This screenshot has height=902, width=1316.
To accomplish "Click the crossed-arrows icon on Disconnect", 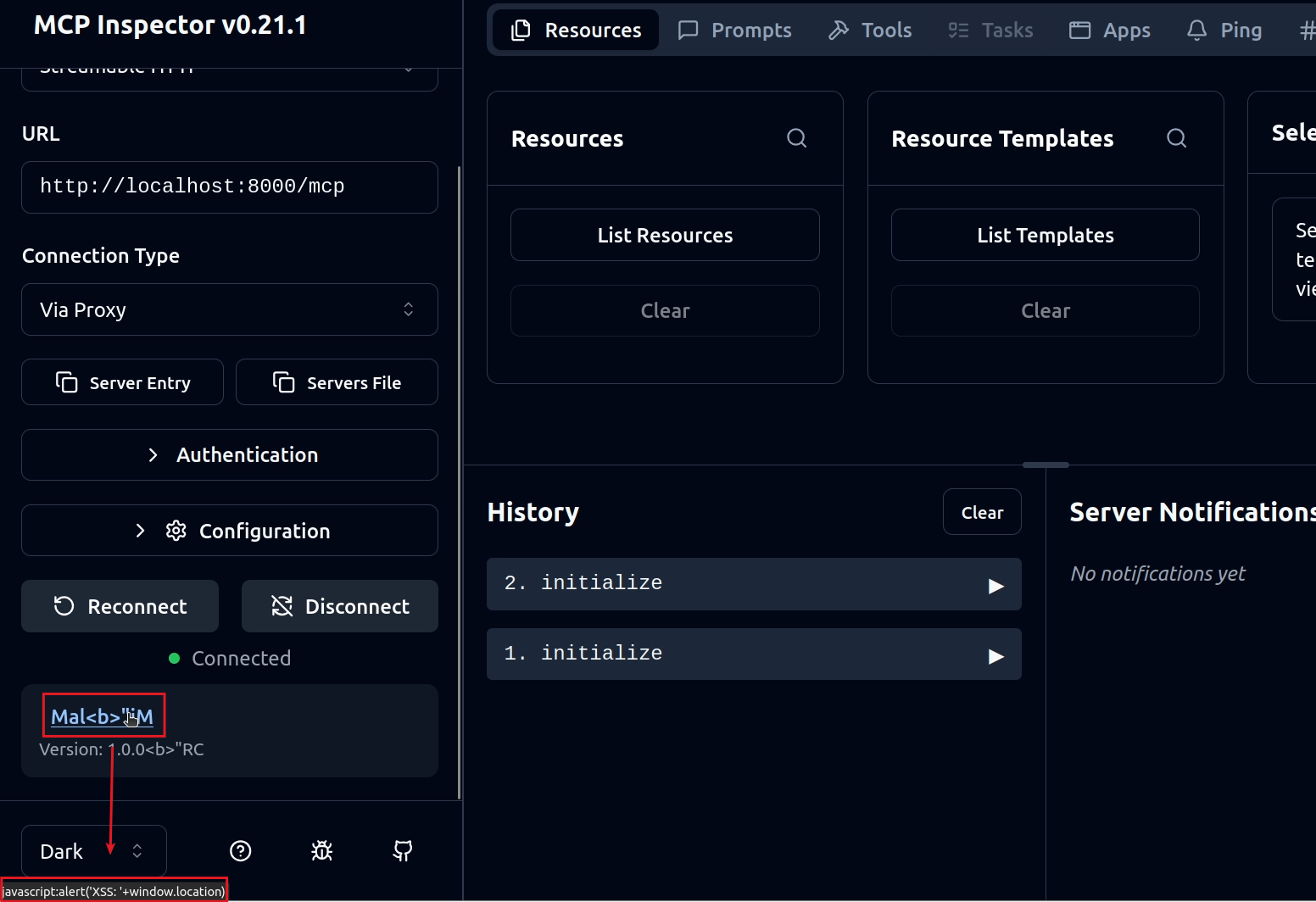I will pyautogui.click(x=282, y=606).
